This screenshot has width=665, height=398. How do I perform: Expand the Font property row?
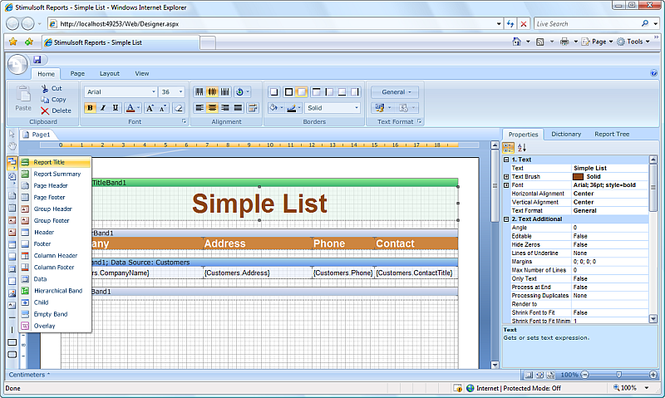506,185
